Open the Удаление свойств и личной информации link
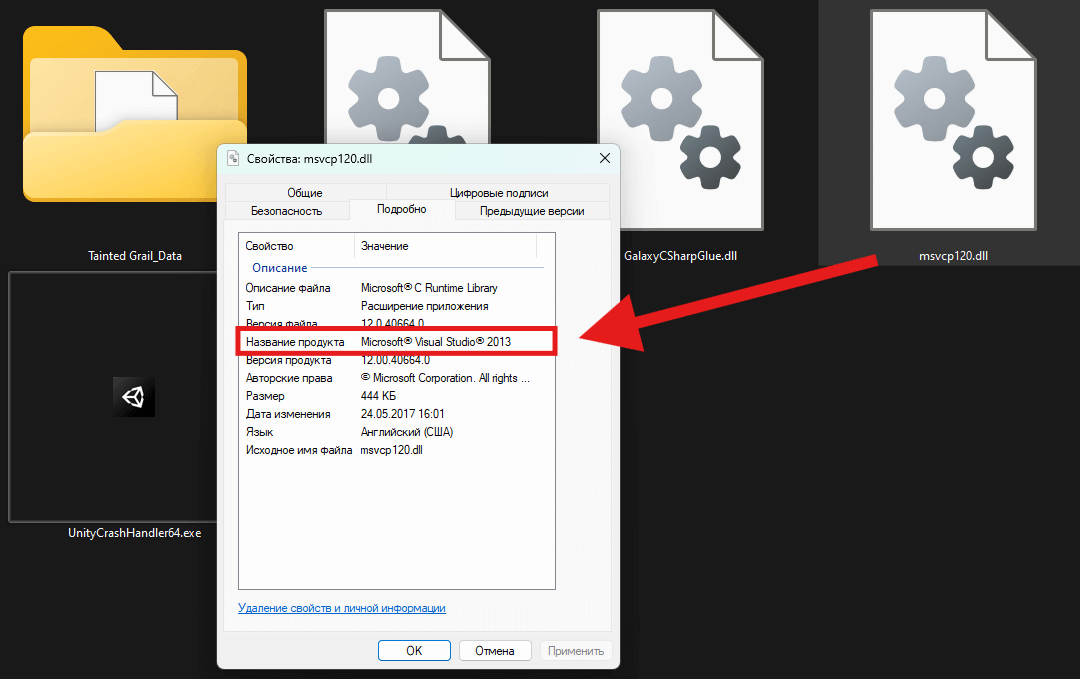Screen dimensions: 1080x679 [342, 608]
